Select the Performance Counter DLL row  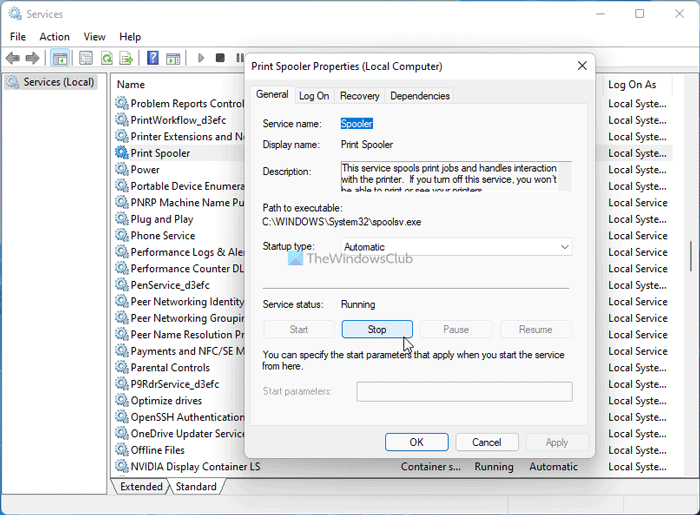pyautogui.click(x=179, y=268)
